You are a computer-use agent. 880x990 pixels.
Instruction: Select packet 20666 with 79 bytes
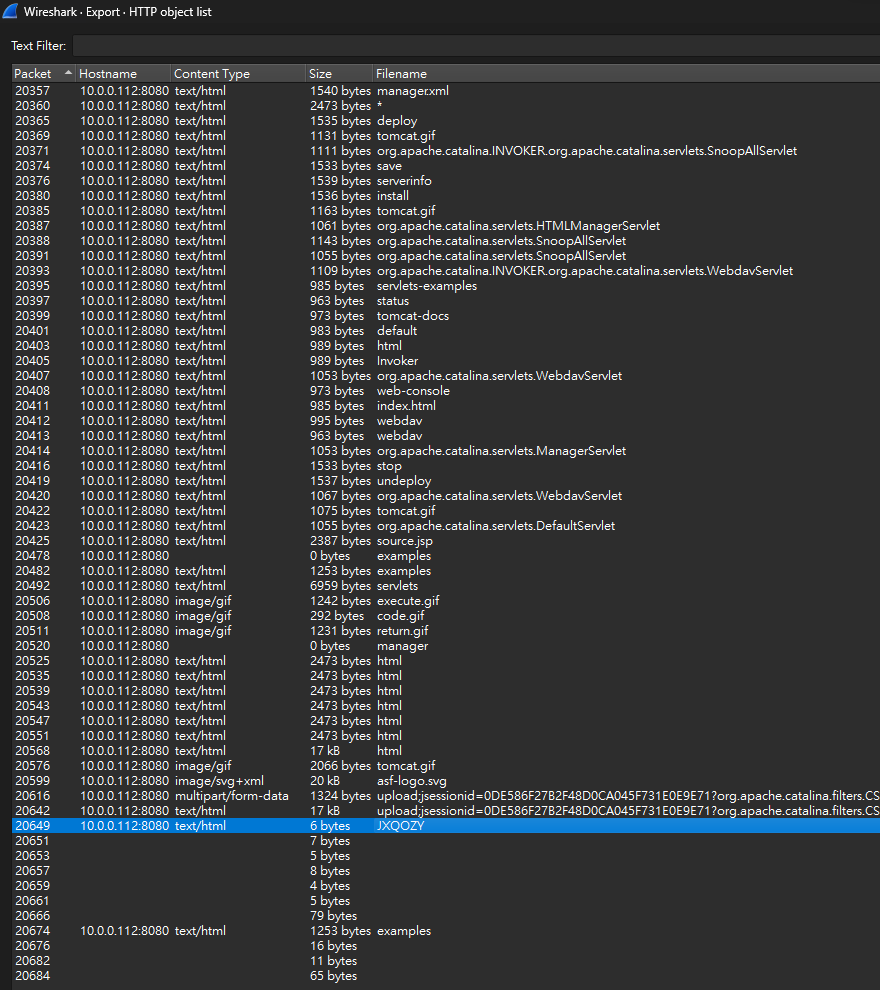pyautogui.click(x=446, y=916)
